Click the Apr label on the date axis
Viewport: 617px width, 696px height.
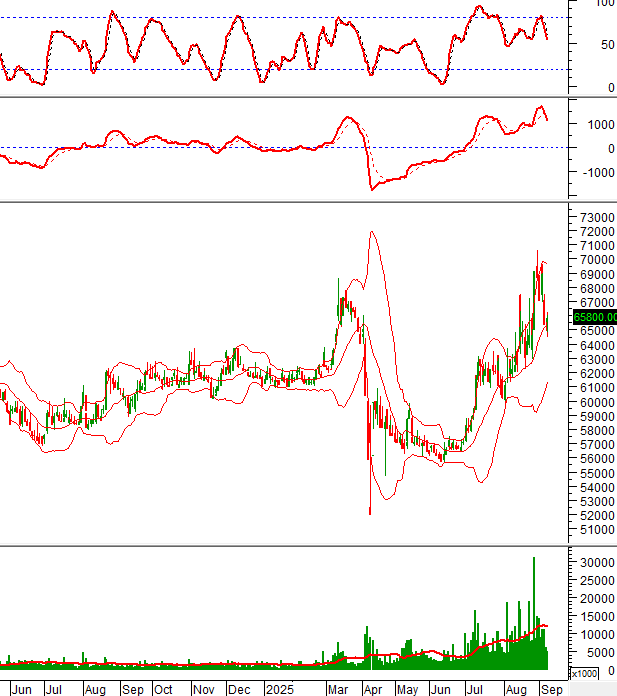tap(372, 689)
